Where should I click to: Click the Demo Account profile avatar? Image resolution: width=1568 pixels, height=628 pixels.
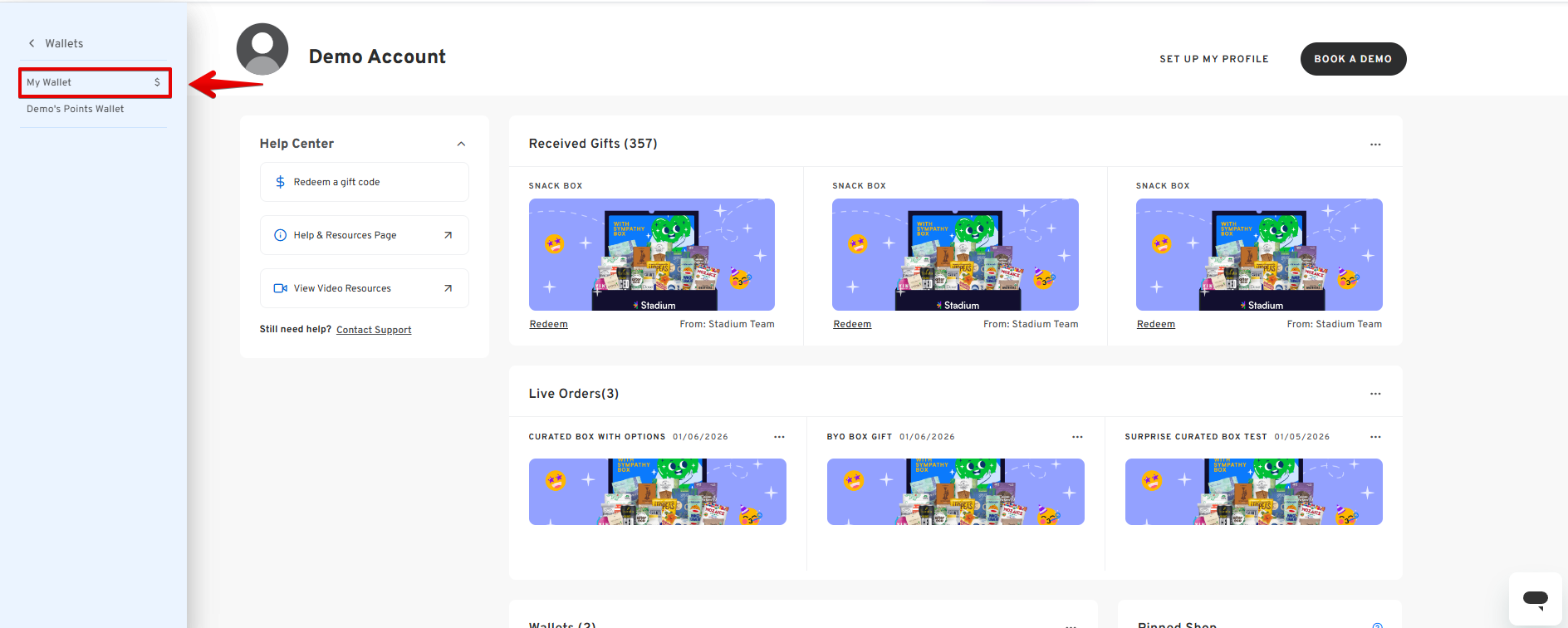coord(262,49)
